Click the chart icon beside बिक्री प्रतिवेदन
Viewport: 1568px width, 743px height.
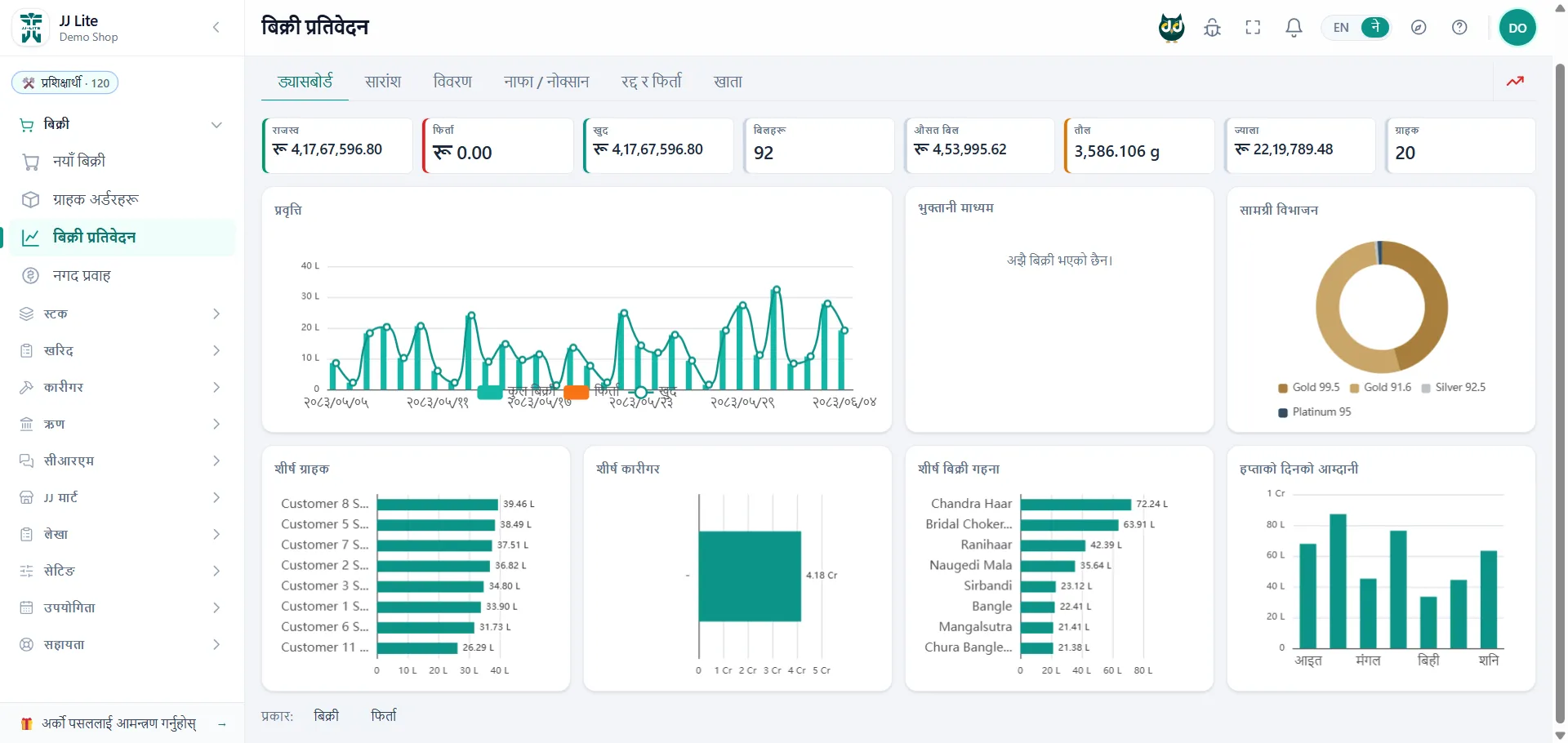(x=31, y=238)
